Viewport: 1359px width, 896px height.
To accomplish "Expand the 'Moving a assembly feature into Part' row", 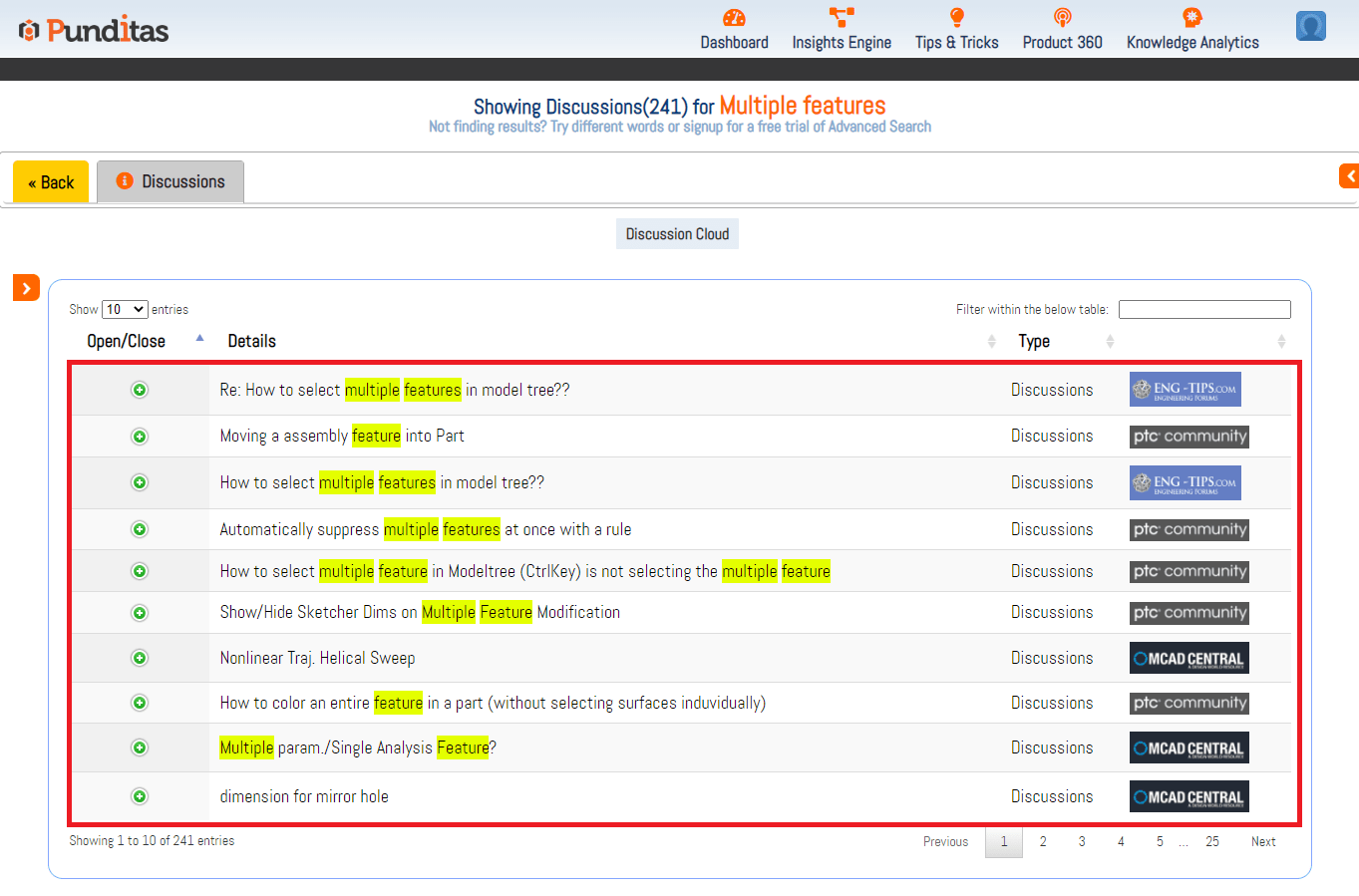I will [x=140, y=437].
